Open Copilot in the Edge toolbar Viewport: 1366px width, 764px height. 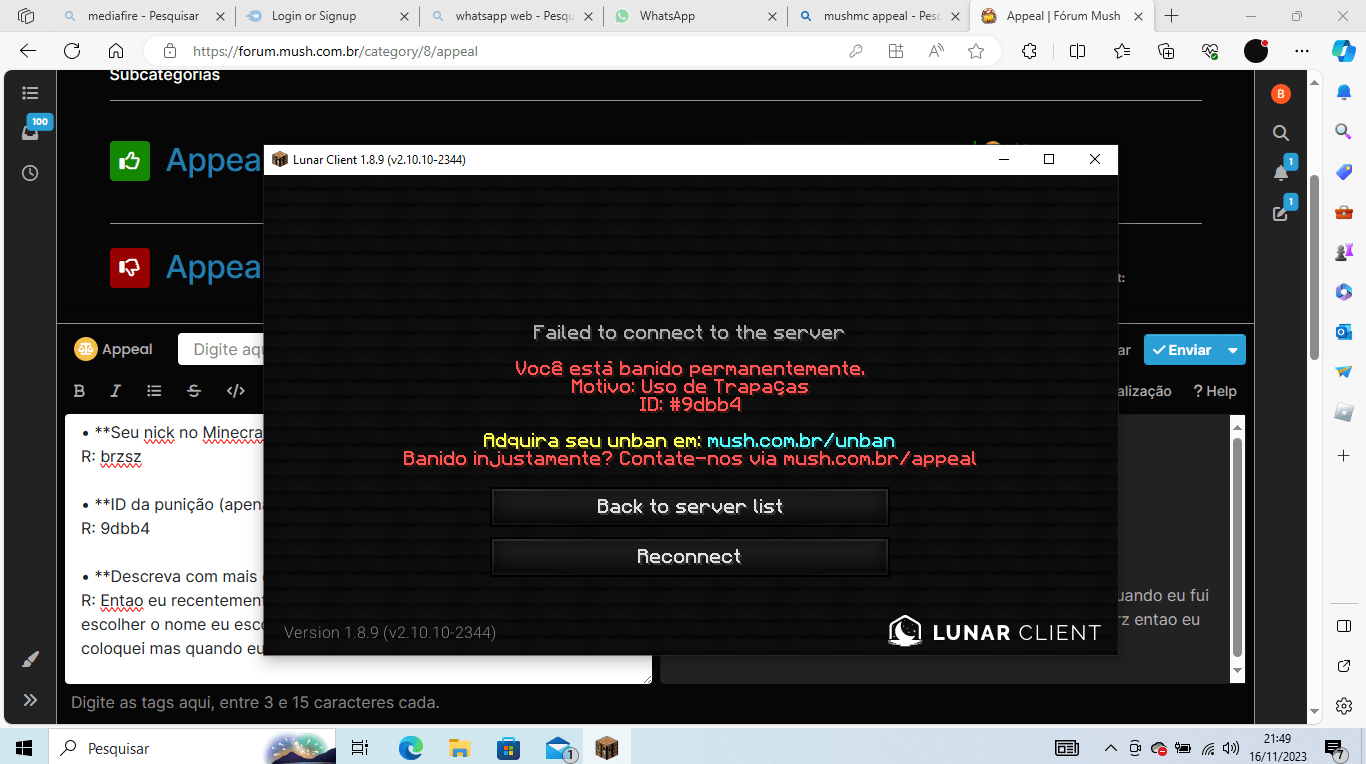[x=1343, y=51]
